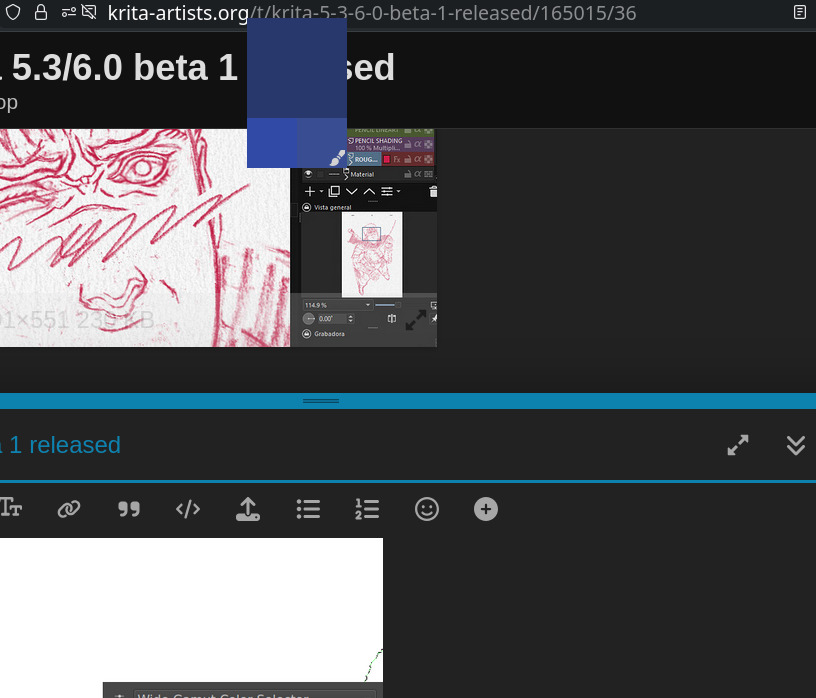
Task: Open the site permissions sliders icon
Action: (x=69, y=12)
